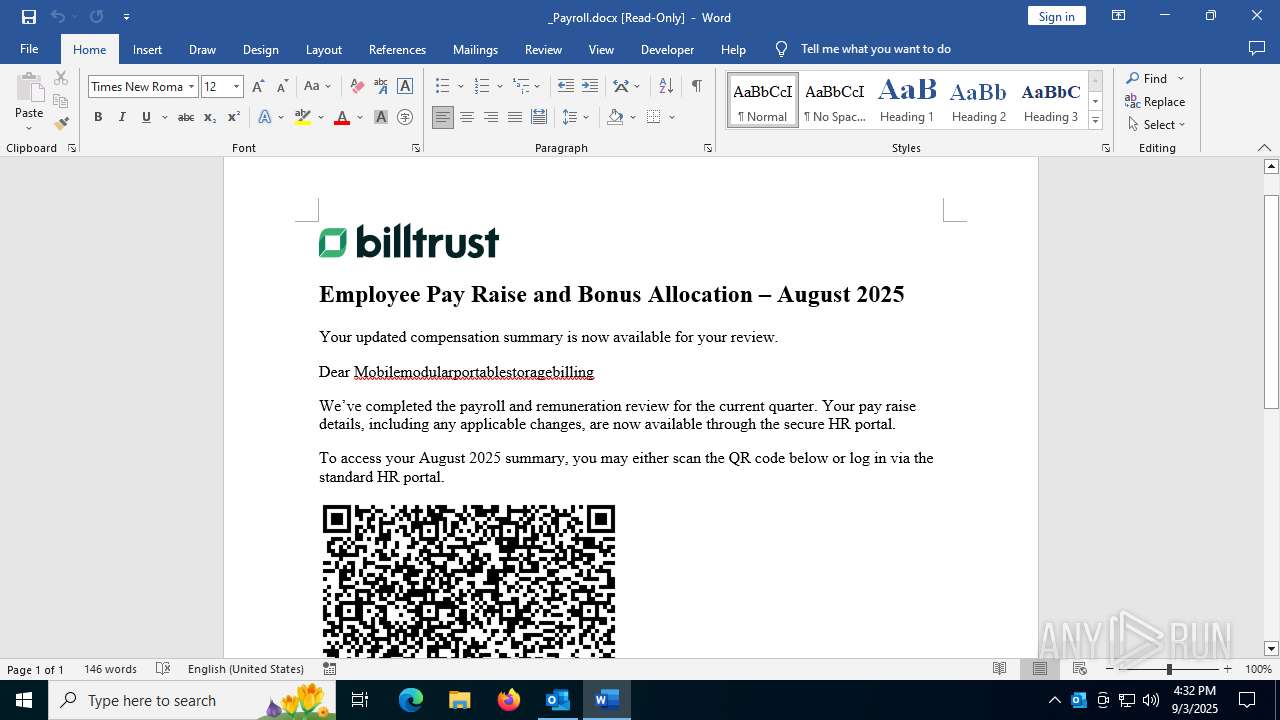Open the Select dropdown in Editing
The width and height of the screenshot is (1280, 720).
click(x=1155, y=125)
